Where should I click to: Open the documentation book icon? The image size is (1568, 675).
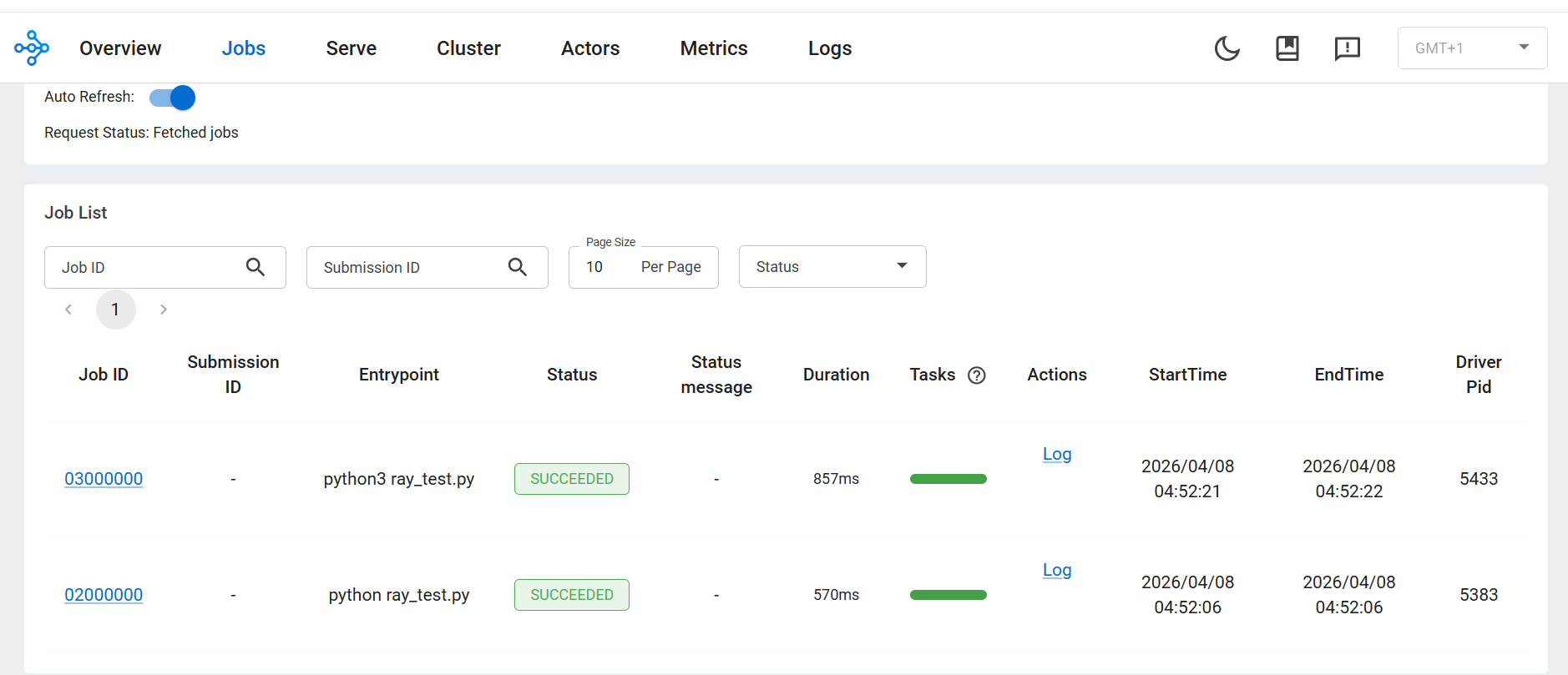1287,48
